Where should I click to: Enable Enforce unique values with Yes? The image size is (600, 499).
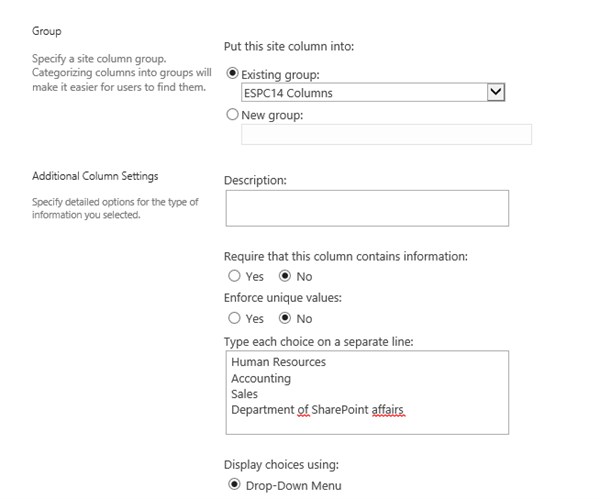[234, 318]
